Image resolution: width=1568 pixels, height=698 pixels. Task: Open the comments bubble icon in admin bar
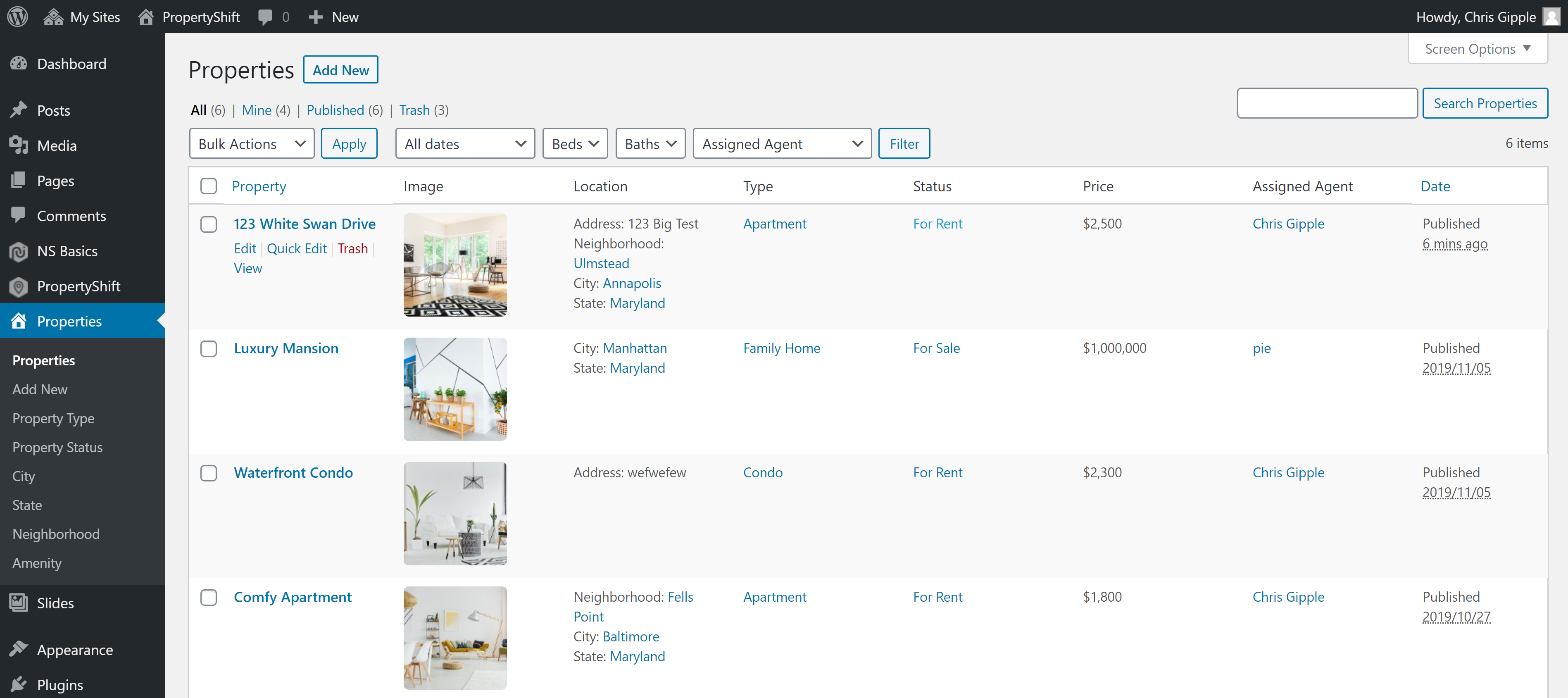(265, 17)
